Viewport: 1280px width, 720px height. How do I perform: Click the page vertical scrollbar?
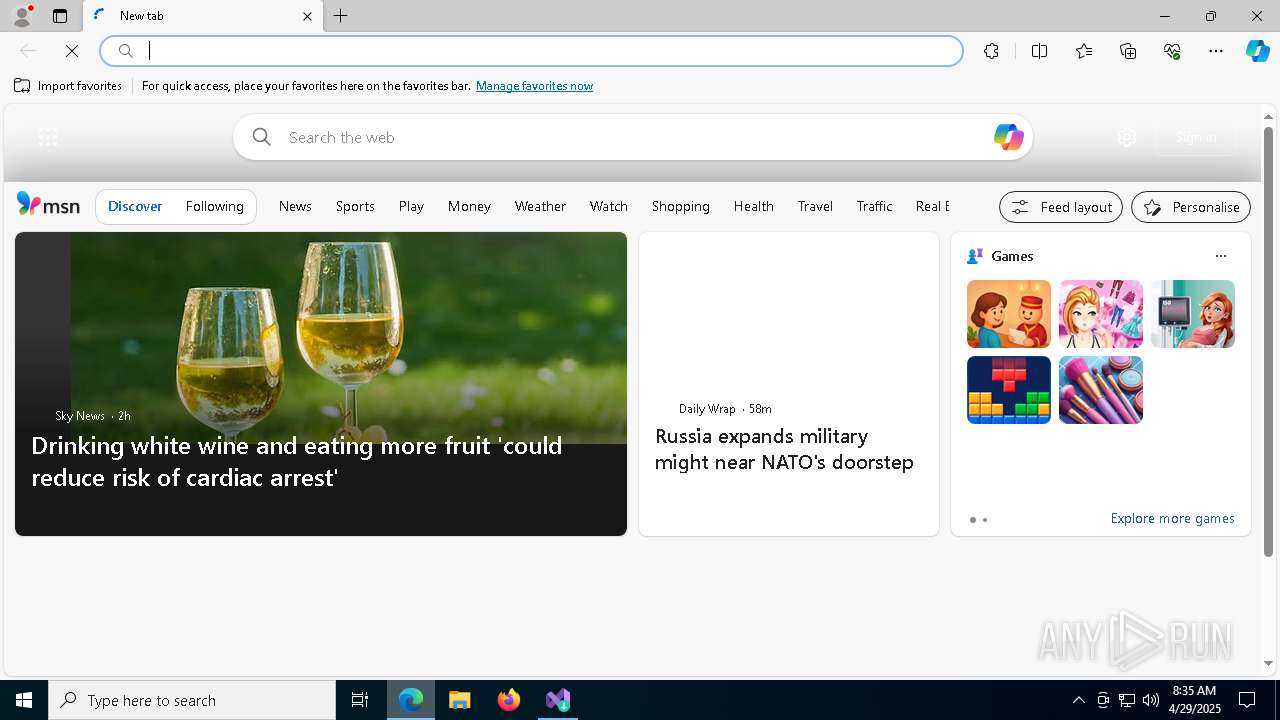click(1268, 340)
